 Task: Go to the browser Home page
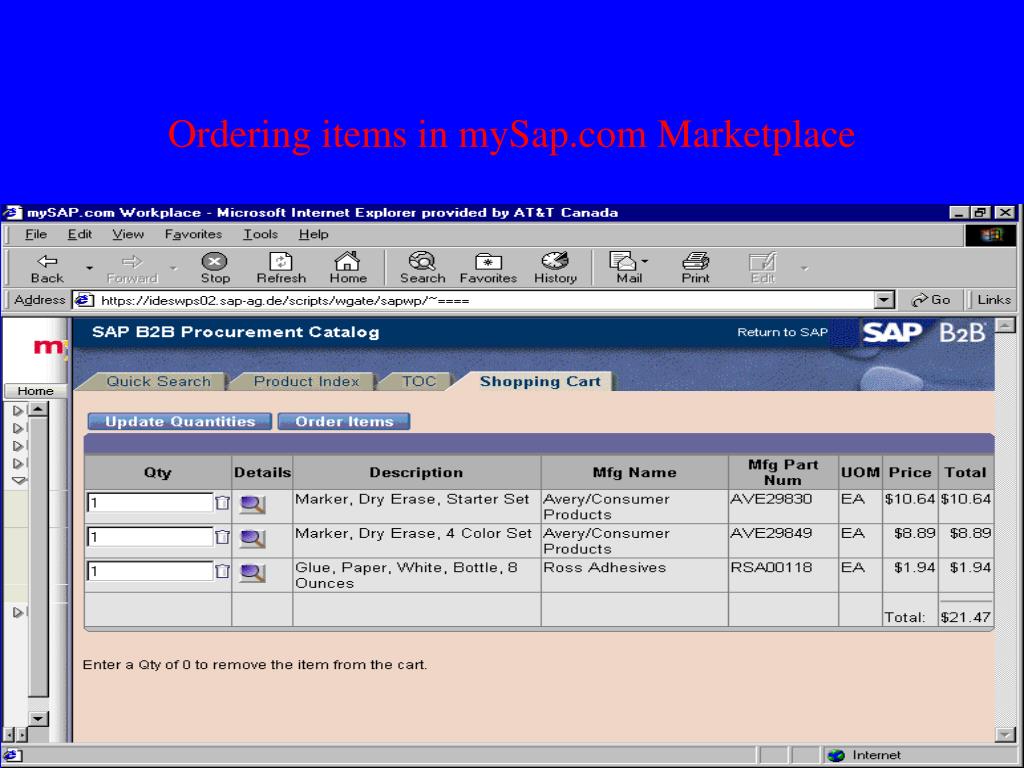click(347, 268)
